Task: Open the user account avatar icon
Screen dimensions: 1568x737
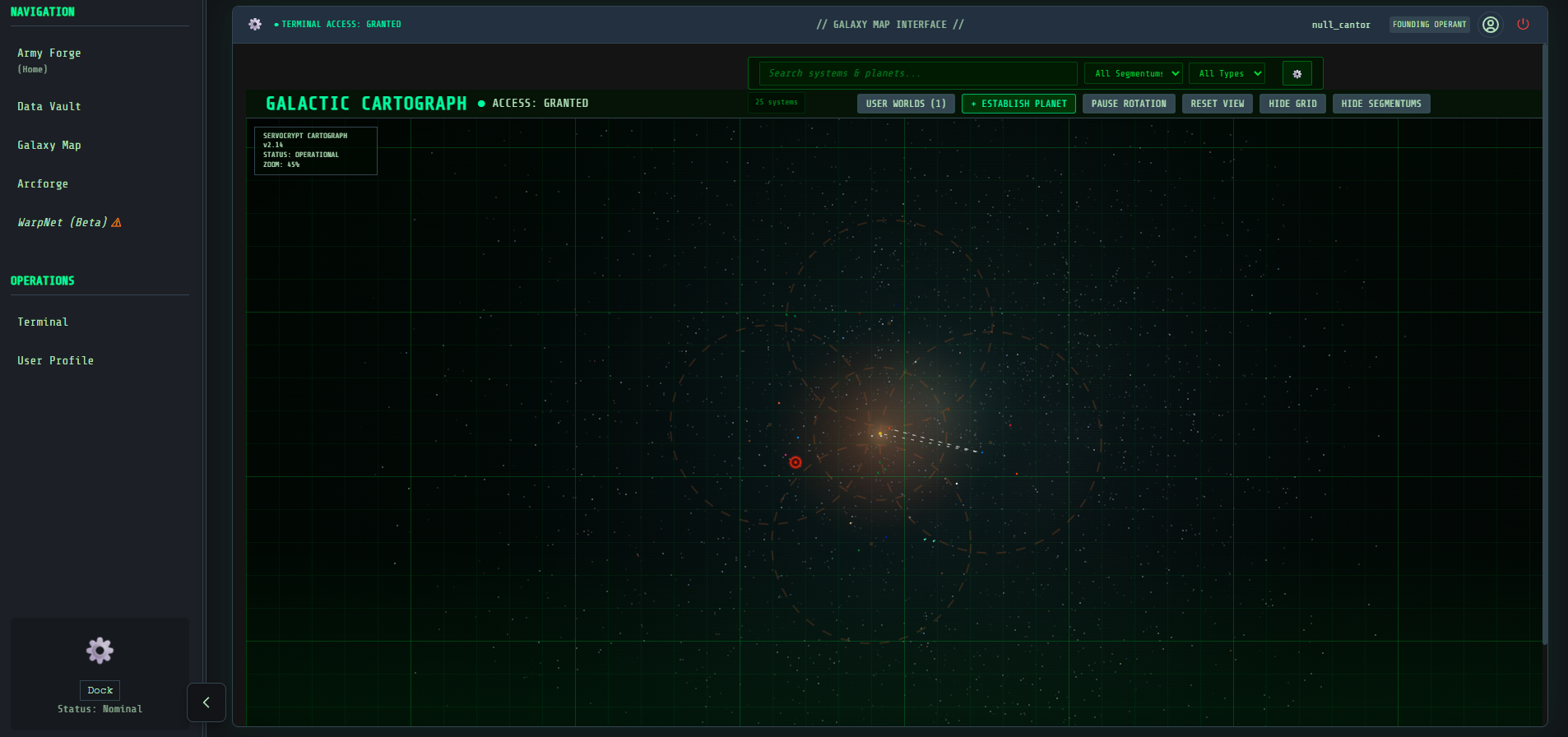Action: (x=1490, y=25)
